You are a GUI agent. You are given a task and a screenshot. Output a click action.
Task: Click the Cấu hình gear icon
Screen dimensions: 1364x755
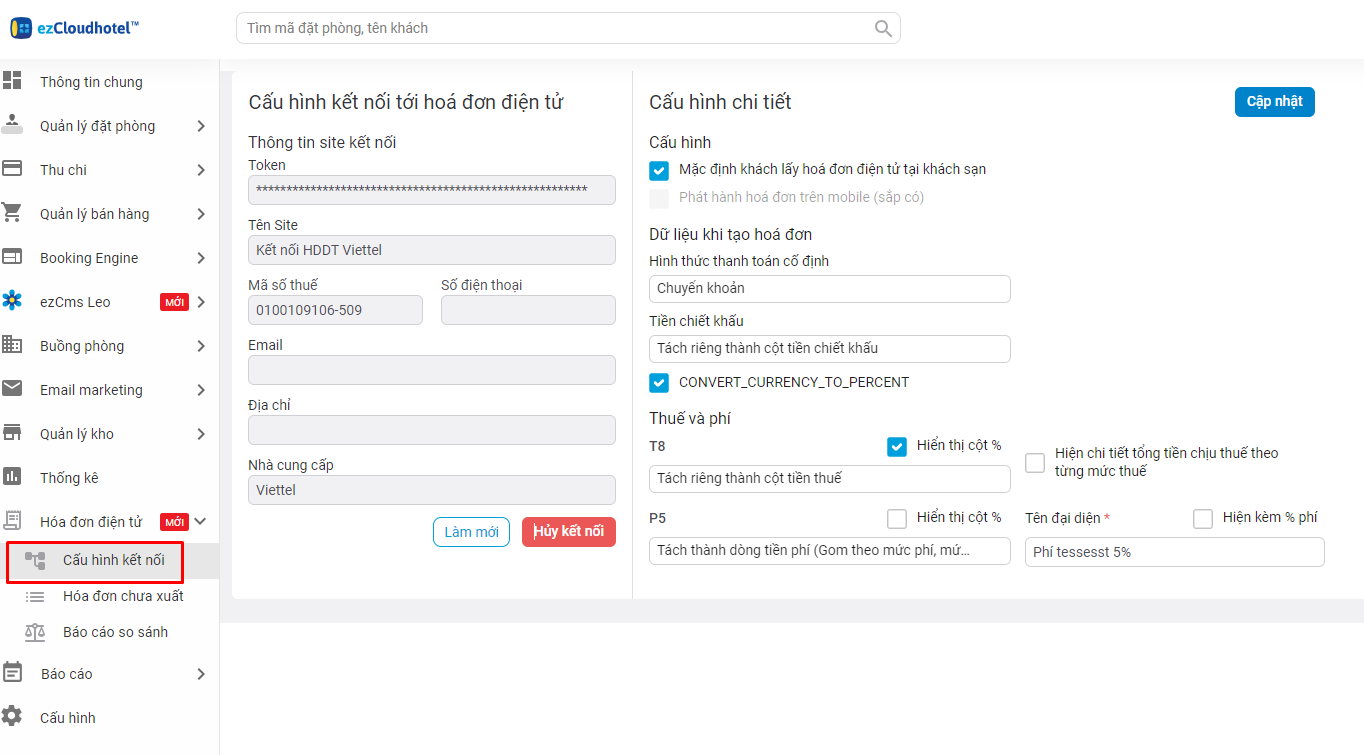13,717
